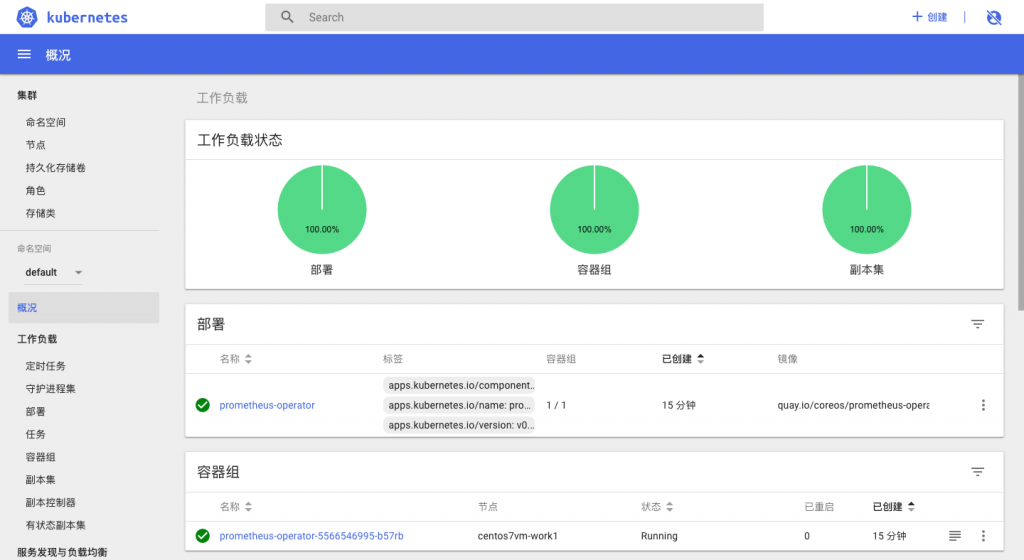Open actions menu for prometheus-operator deployment
This screenshot has width=1024, height=560.
point(983,405)
